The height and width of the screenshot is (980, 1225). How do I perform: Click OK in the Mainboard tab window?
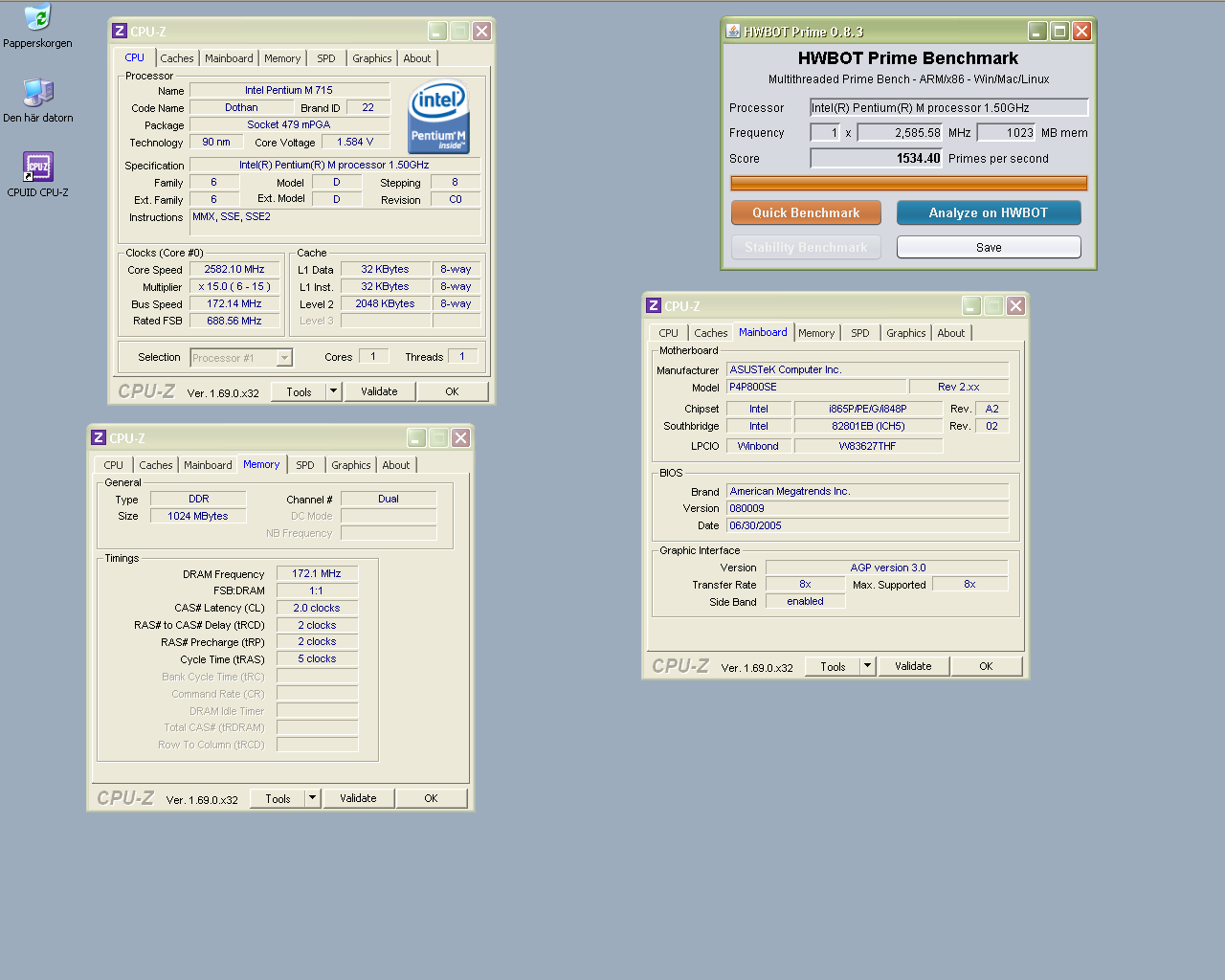click(x=986, y=666)
